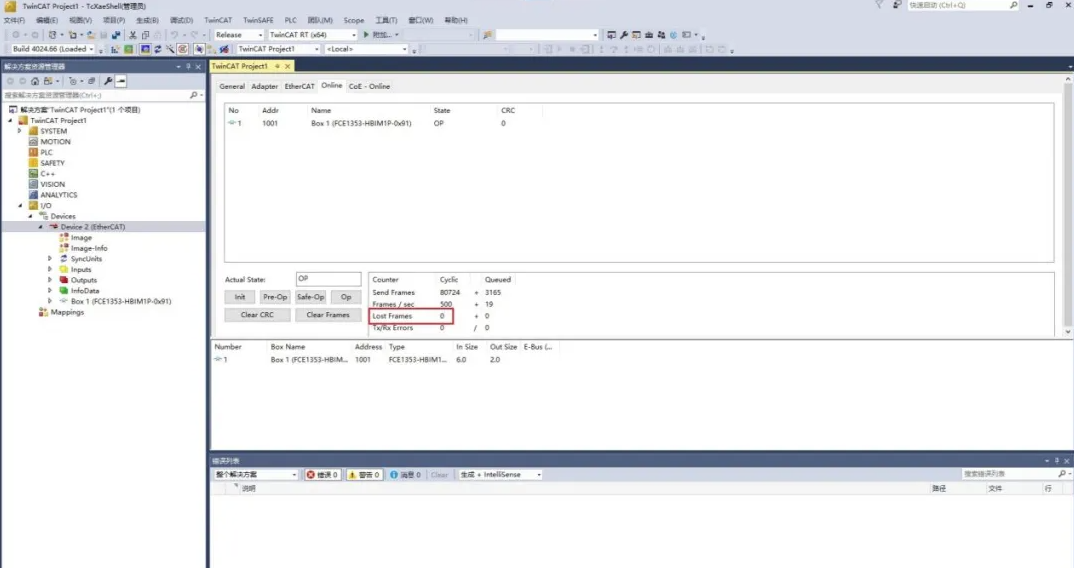Click the Pre-Op state button
1074x568 pixels.
pos(275,297)
